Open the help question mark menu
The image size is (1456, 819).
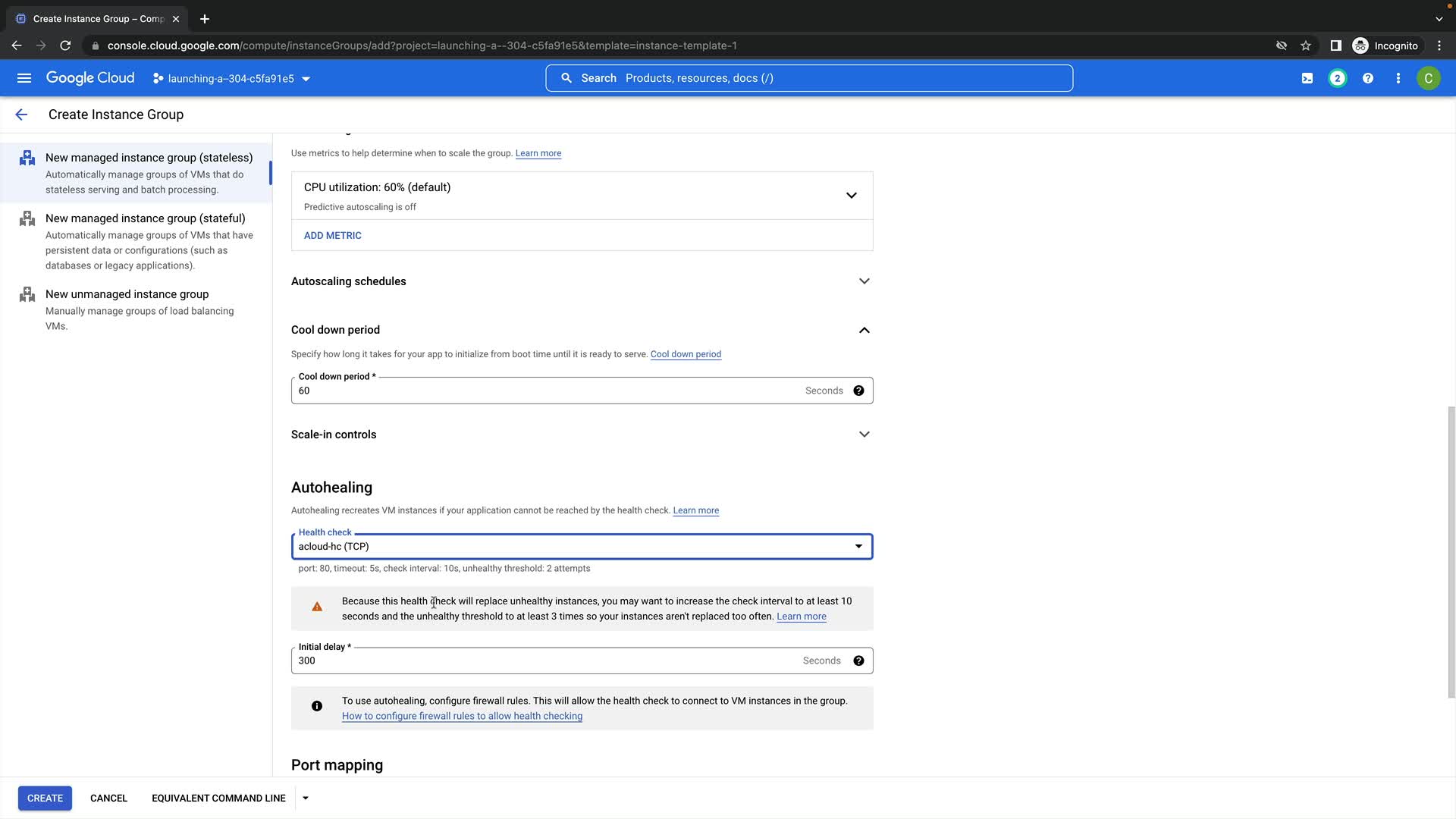[x=1367, y=78]
